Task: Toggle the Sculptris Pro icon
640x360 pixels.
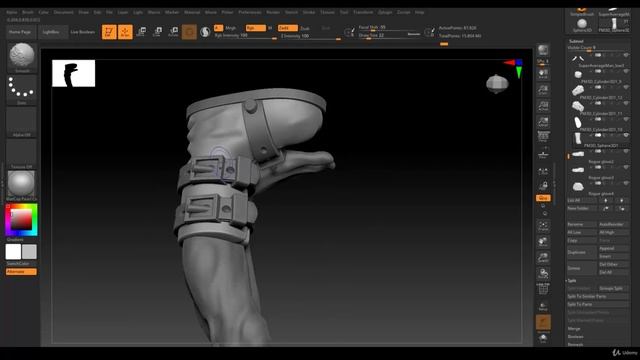Action: point(205,32)
